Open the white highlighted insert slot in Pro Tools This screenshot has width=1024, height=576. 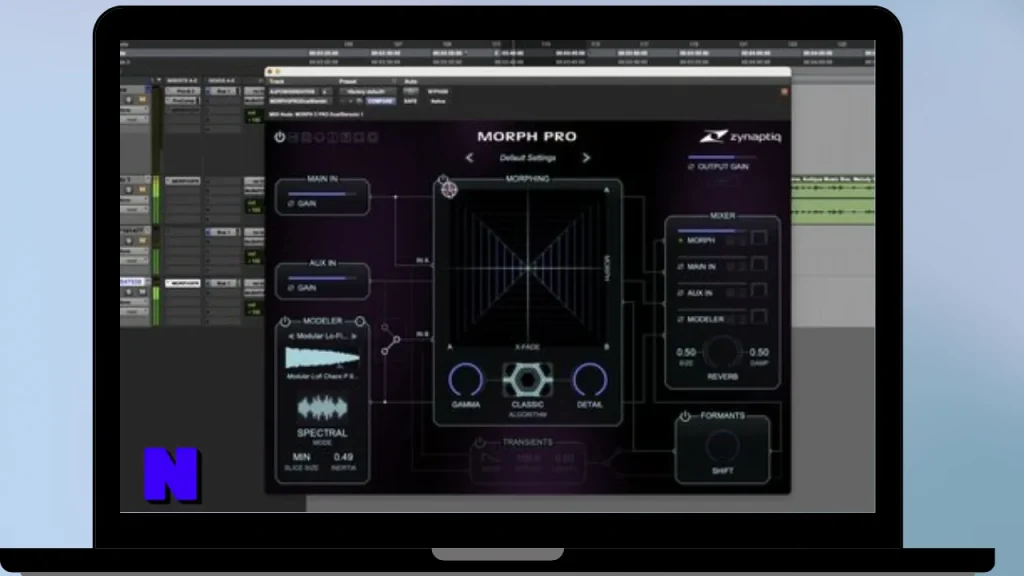[183, 283]
